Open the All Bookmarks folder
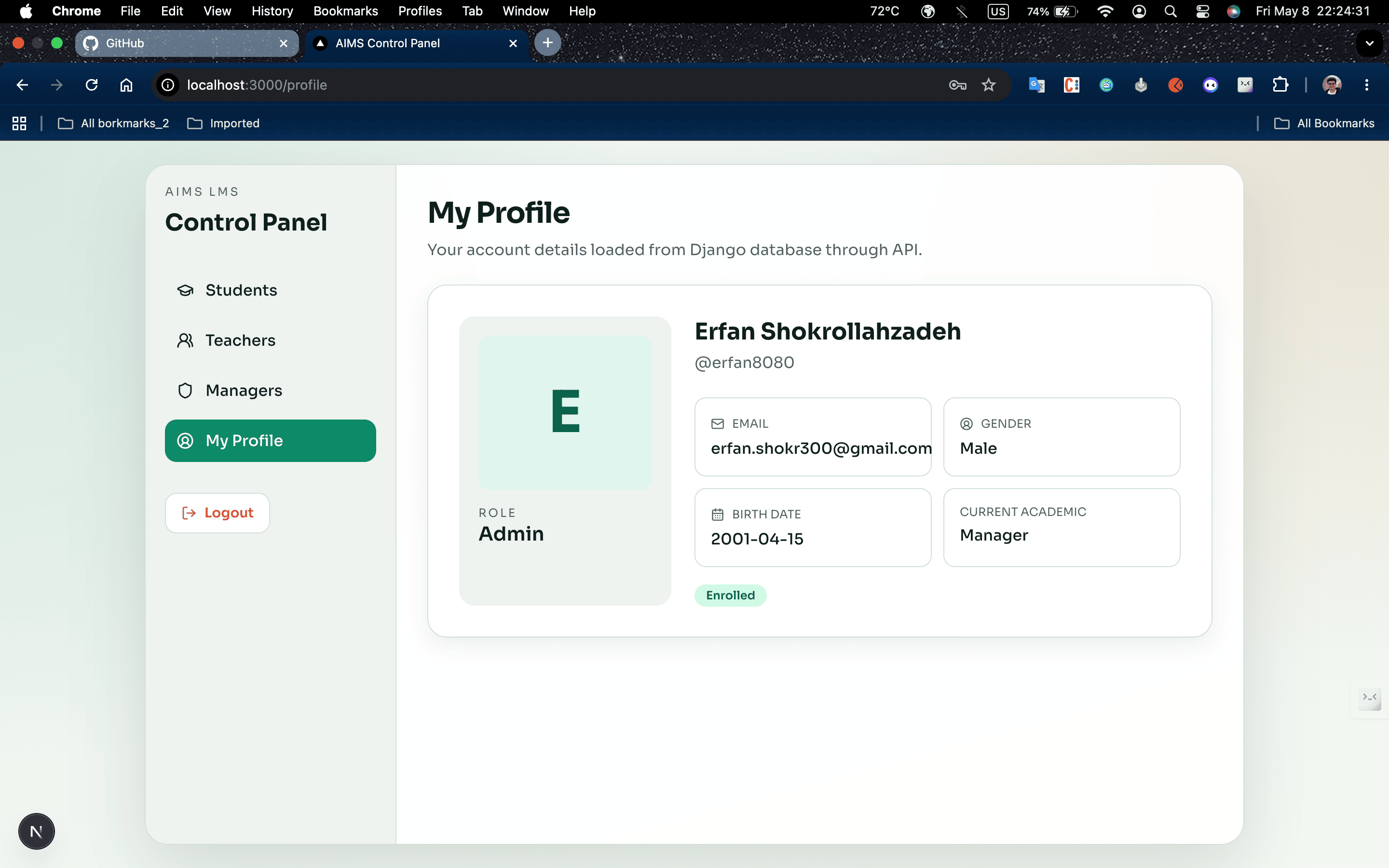Image resolution: width=1389 pixels, height=868 pixels. tap(1324, 123)
